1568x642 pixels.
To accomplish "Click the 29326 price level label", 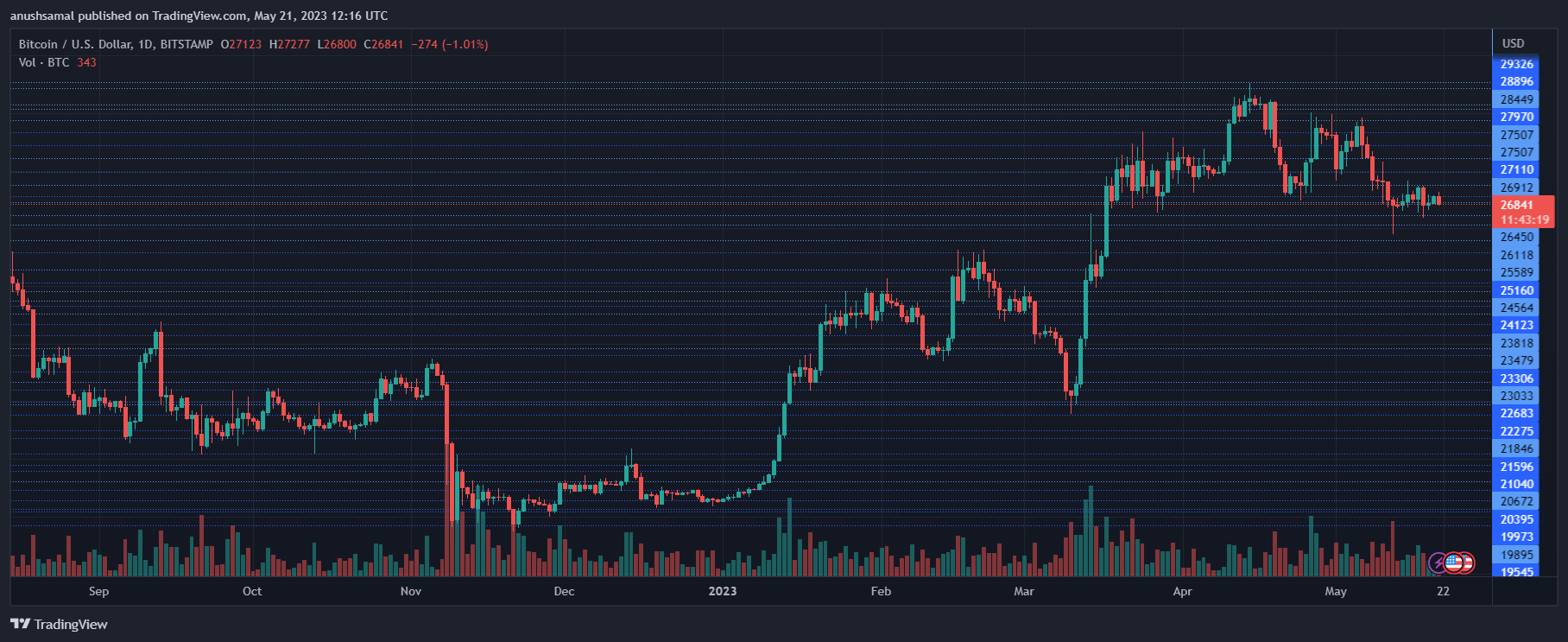I will 1516,64.
